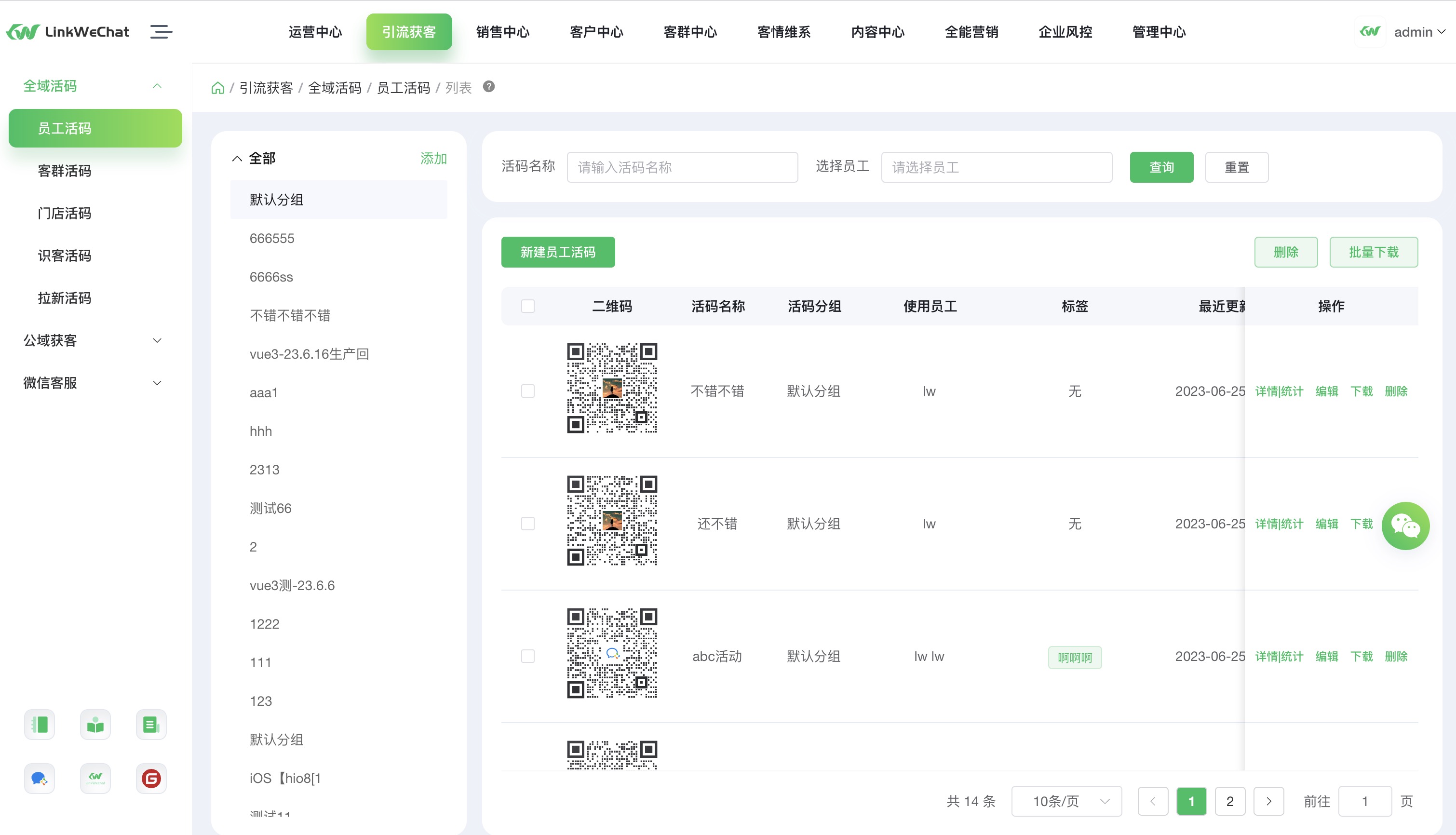Open QR code thumbnail for 不错不错
The width and height of the screenshot is (1456, 835).
click(x=612, y=388)
